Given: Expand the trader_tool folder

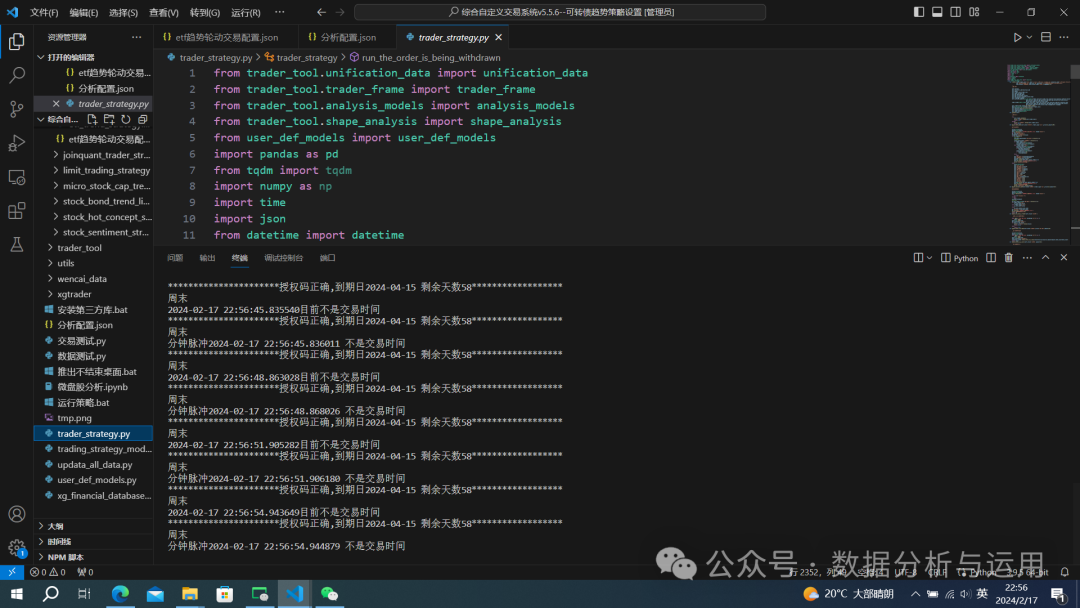Looking at the screenshot, I should (x=79, y=248).
